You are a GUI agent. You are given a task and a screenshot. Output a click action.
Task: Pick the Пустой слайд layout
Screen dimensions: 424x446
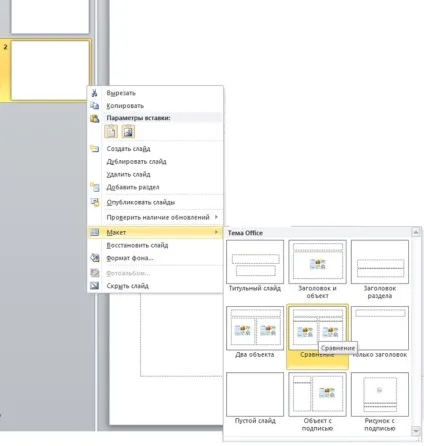(x=255, y=394)
